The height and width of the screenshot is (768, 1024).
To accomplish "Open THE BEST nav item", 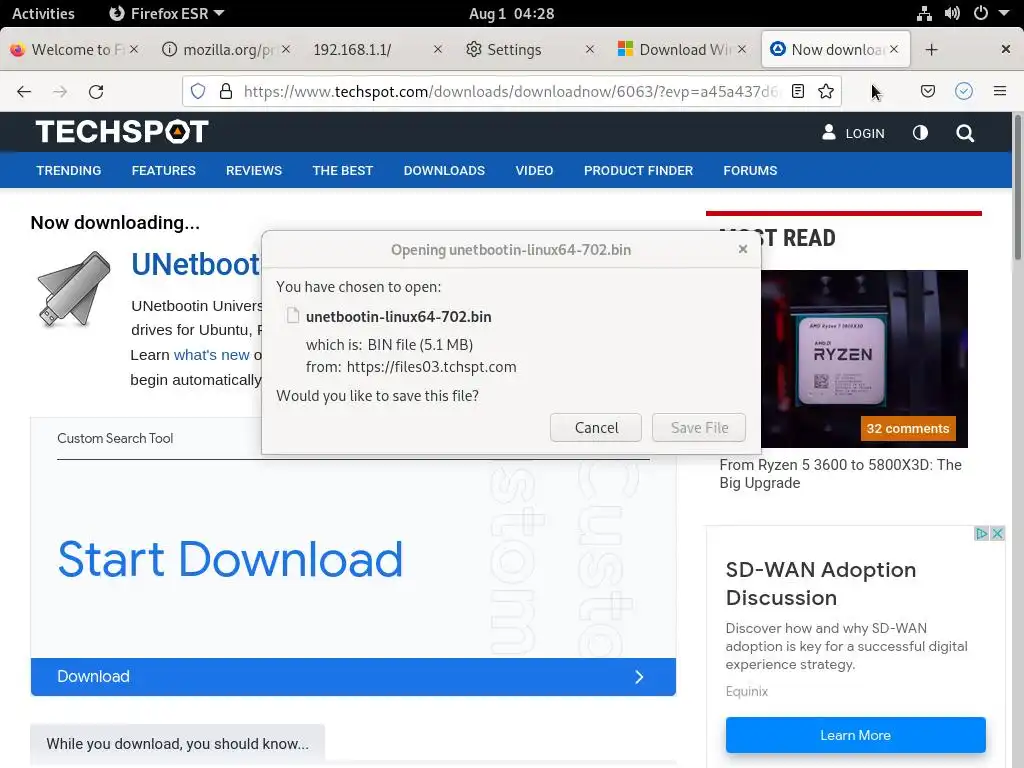I will coord(343,170).
